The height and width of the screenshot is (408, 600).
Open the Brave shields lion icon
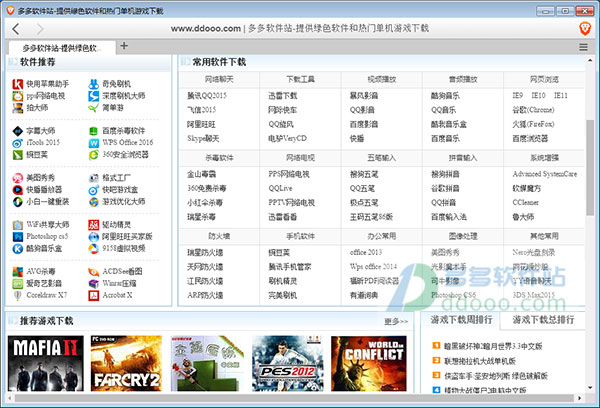(x=585, y=28)
